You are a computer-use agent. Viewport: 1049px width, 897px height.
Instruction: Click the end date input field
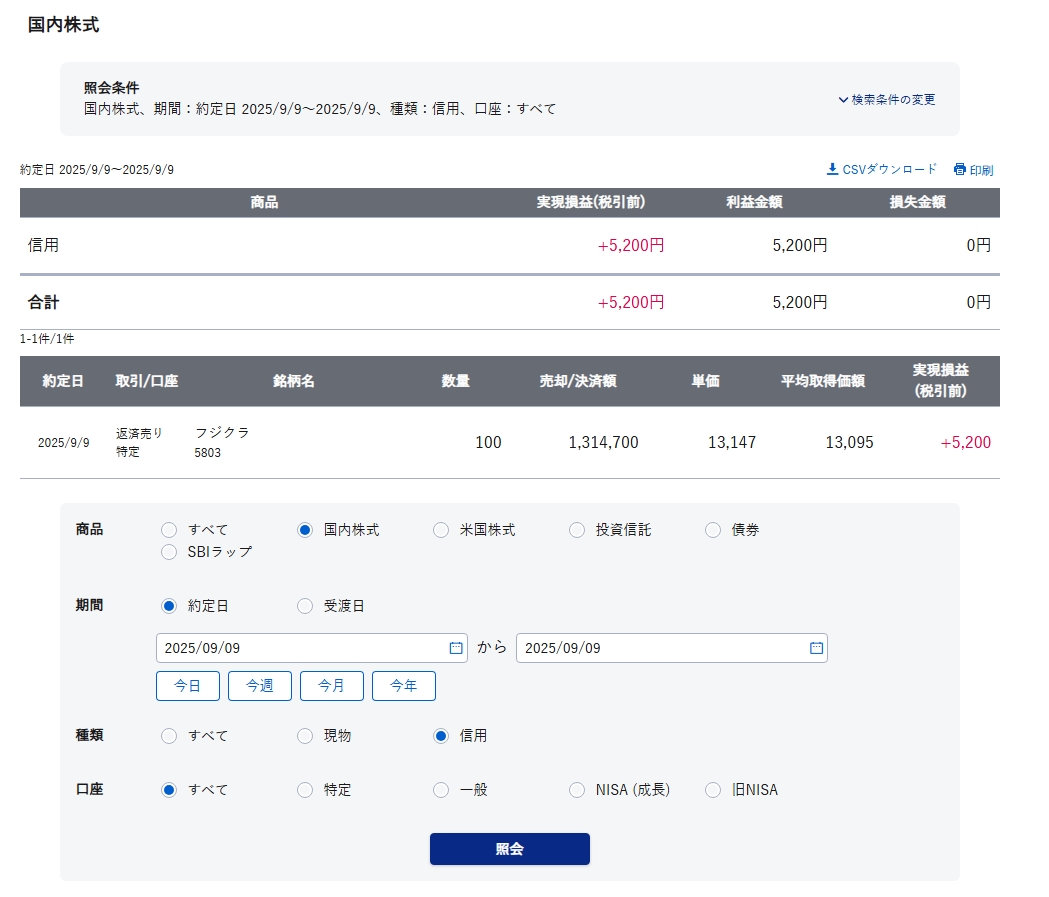point(660,648)
